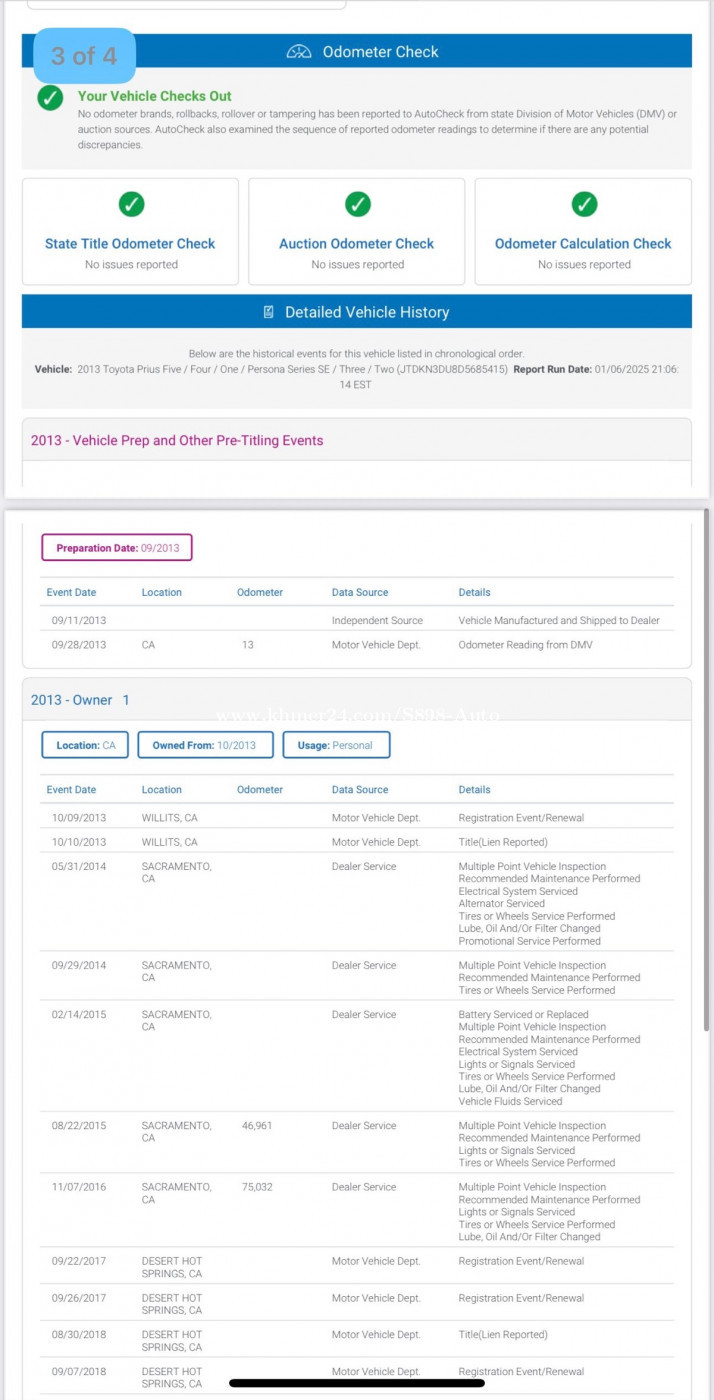Click the Location: CA badge

(x=85, y=745)
